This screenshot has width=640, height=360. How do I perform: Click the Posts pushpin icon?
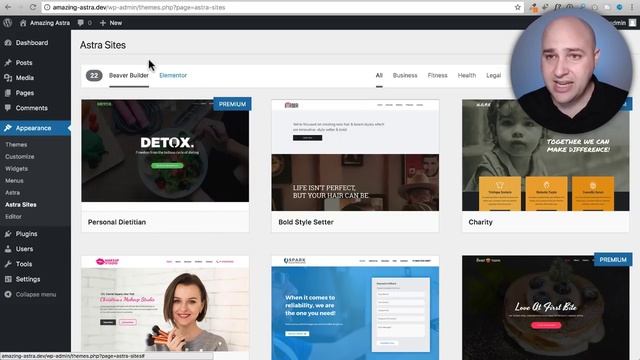click(x=8, y=62)
